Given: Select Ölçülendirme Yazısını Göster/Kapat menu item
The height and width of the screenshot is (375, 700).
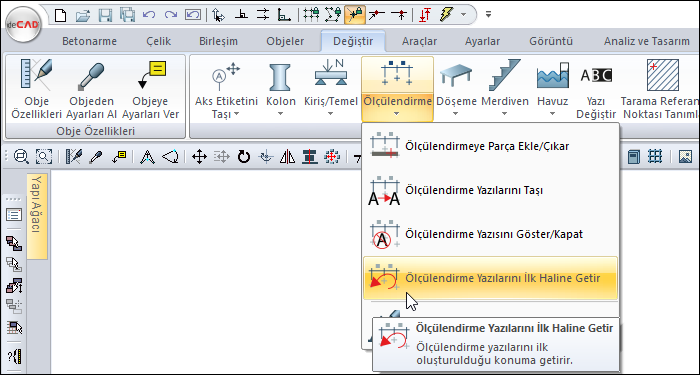Looking at the screenshot, I should 490,234.
